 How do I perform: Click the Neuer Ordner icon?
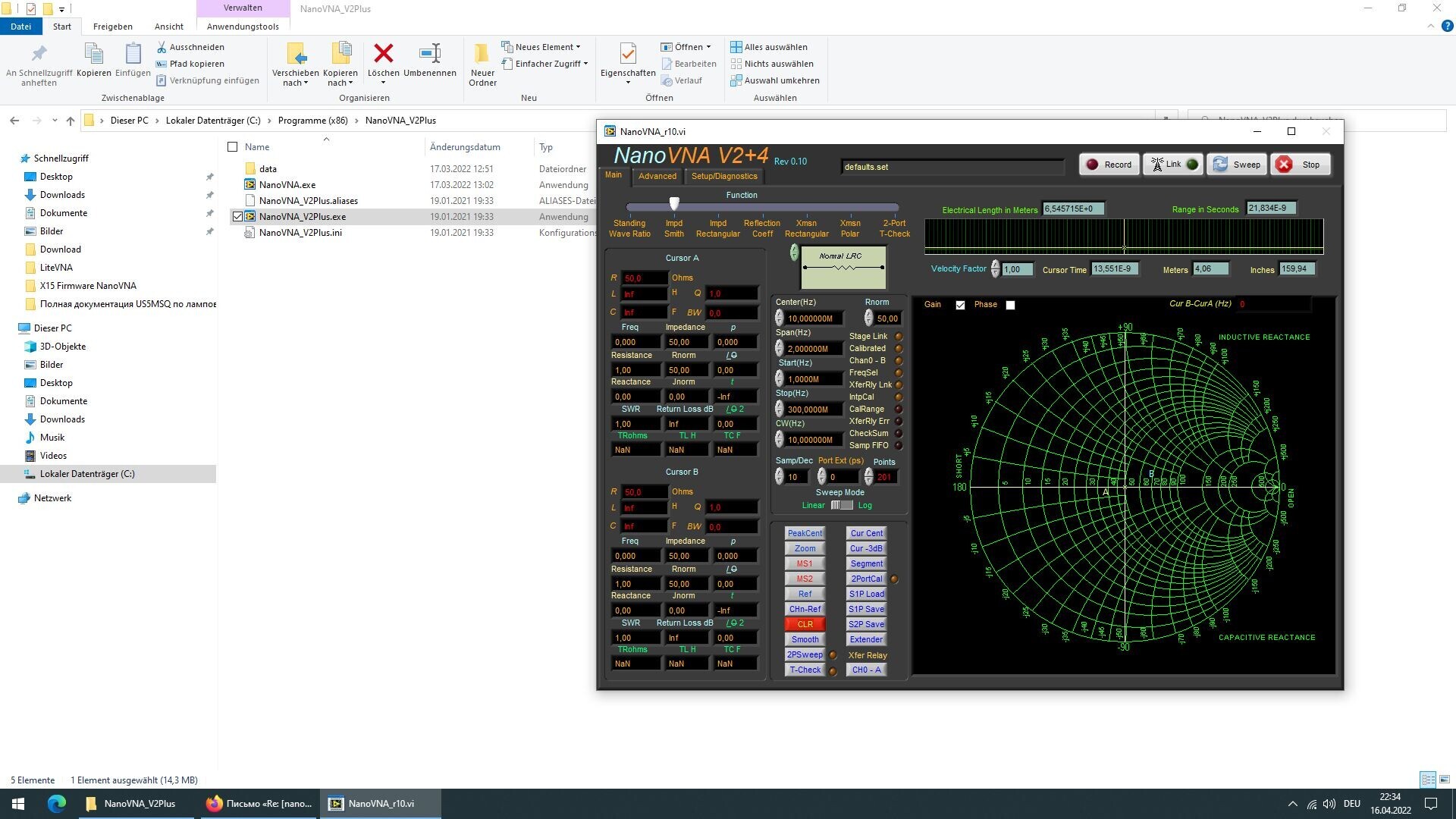pyautogui.click(x=482, y=54)
